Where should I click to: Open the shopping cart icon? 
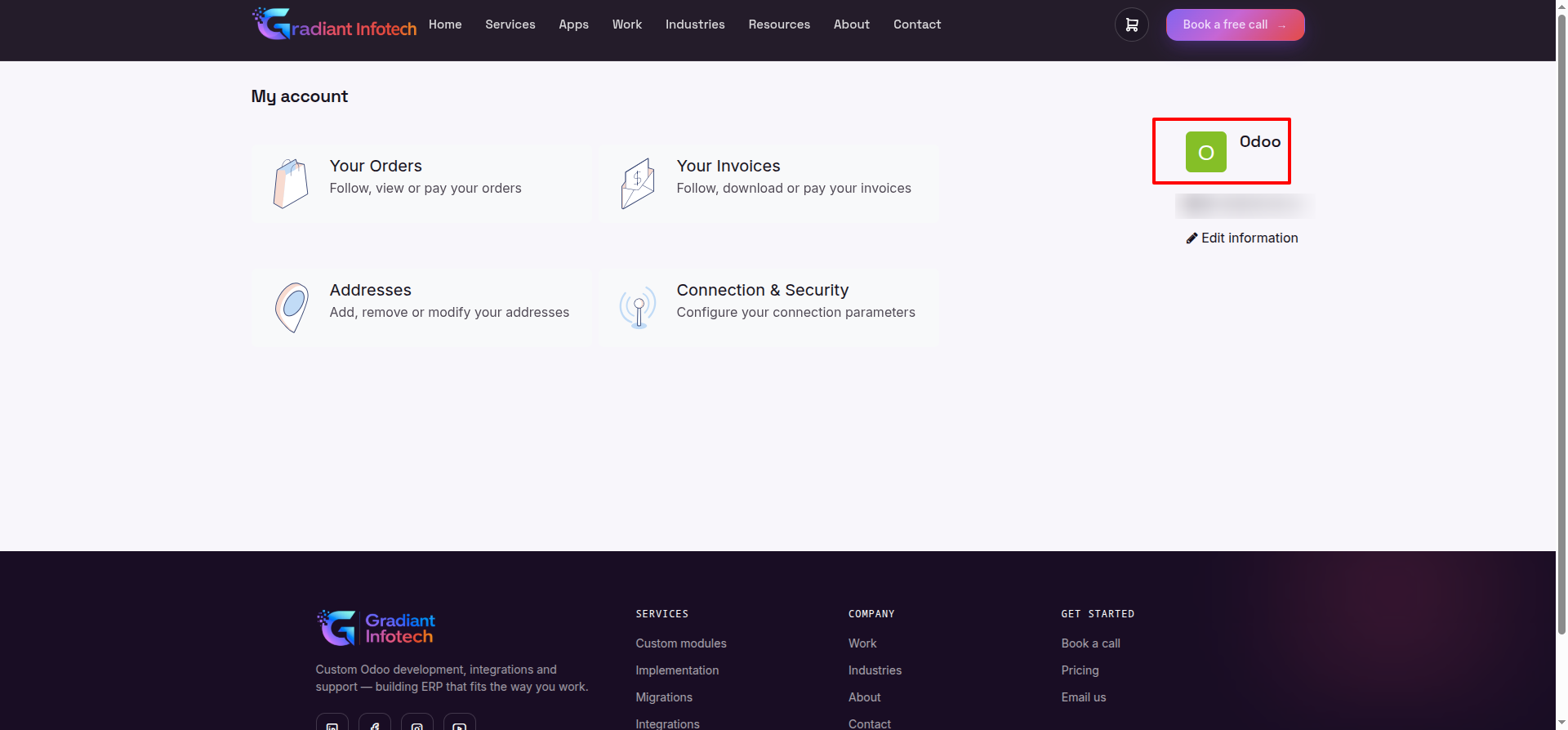click(x=1132, y=24)
